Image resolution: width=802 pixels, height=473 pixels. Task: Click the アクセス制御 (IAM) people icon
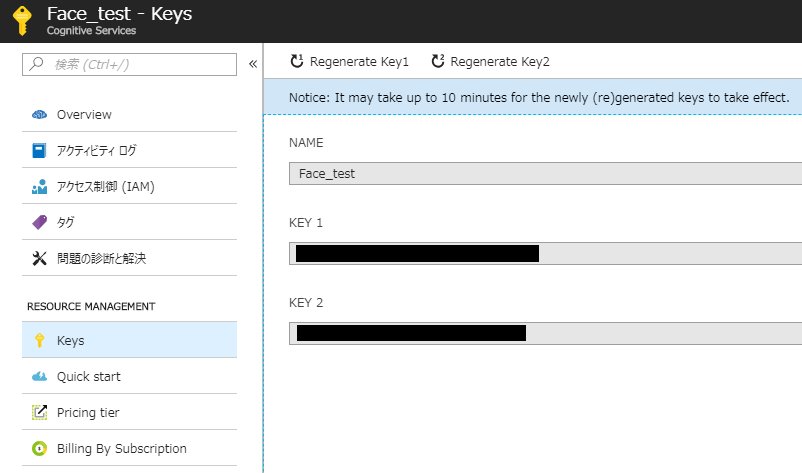click(39, 187)
